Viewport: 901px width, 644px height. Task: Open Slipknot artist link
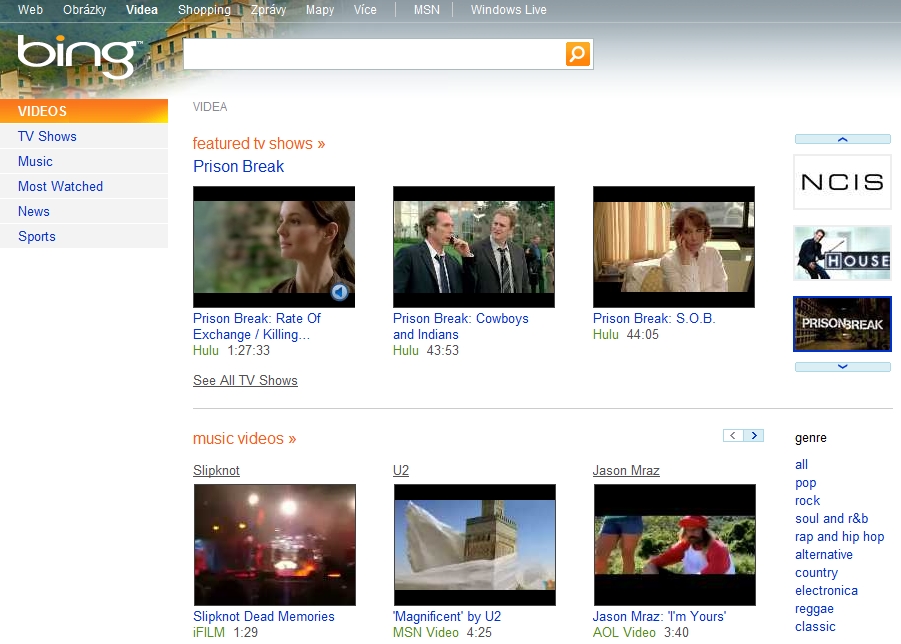[216, 471]
